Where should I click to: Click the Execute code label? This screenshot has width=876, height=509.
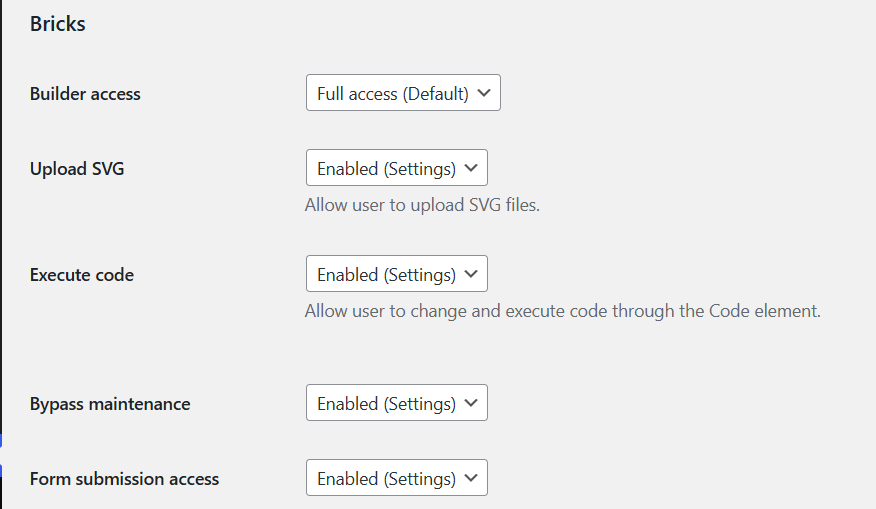[x=82, y=275]
